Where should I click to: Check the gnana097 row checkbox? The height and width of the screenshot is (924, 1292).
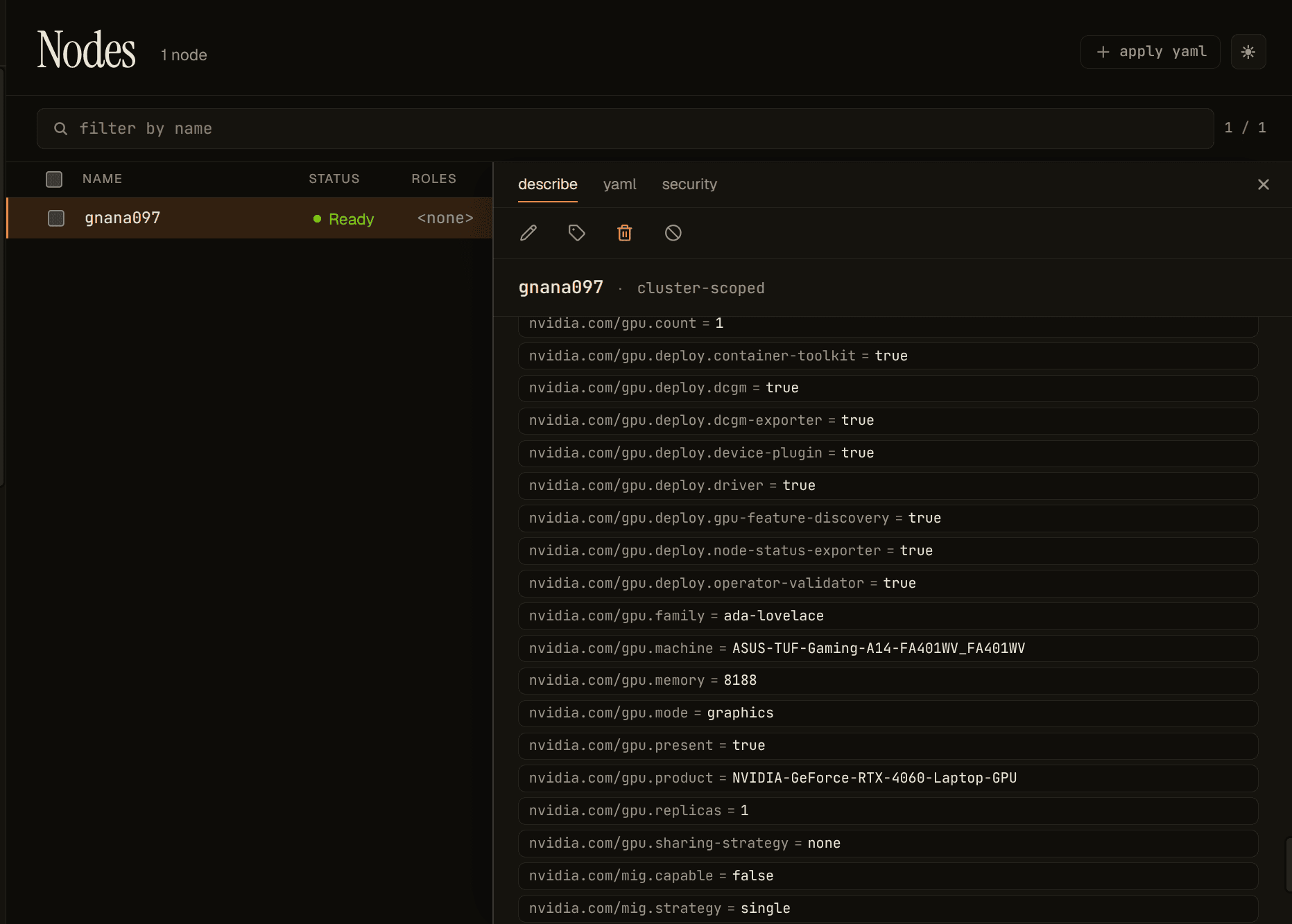click(x=56, y=218)
